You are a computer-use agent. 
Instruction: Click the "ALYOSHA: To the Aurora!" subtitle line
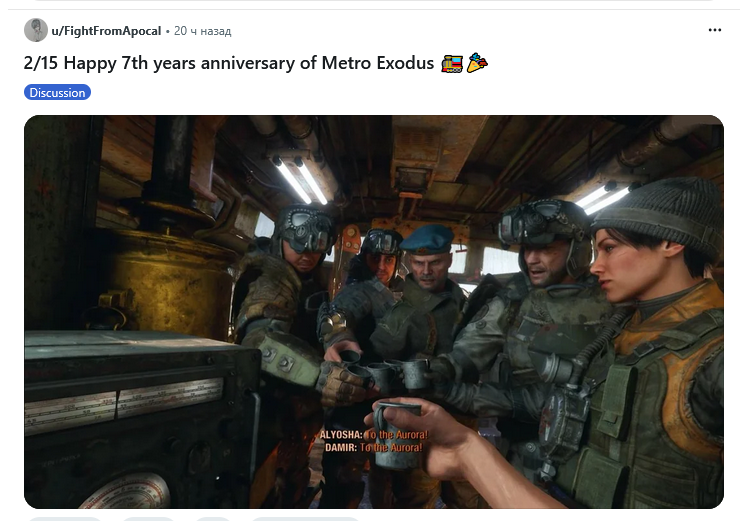pos(373,435)
